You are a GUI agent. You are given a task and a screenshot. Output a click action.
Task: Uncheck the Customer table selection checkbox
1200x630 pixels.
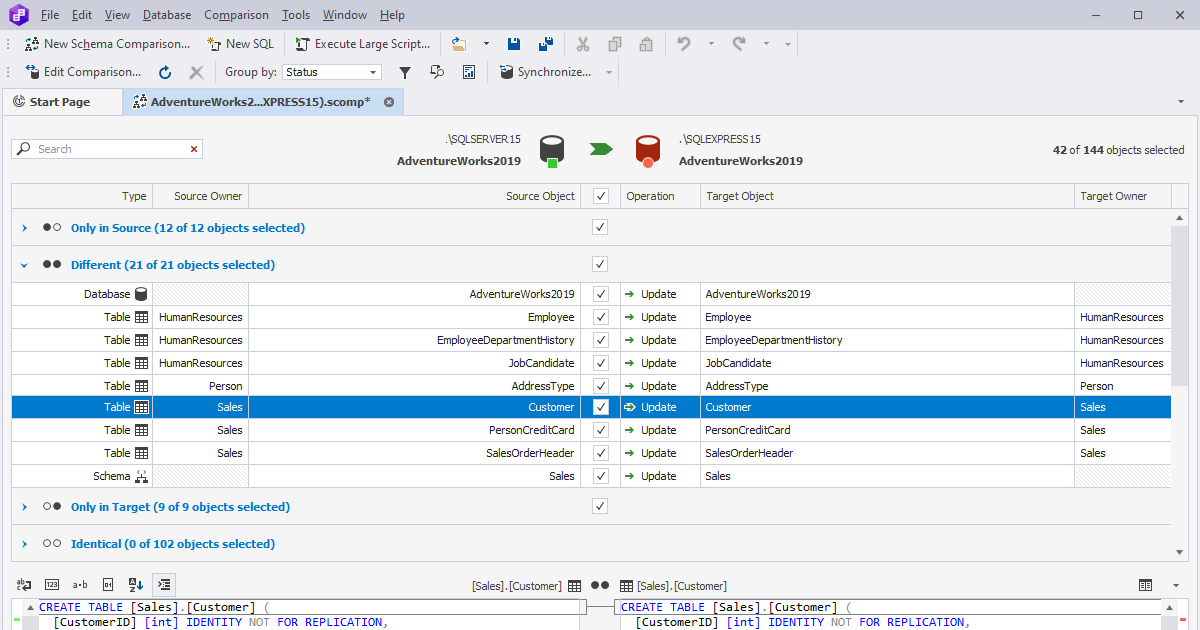coord(599,407)
